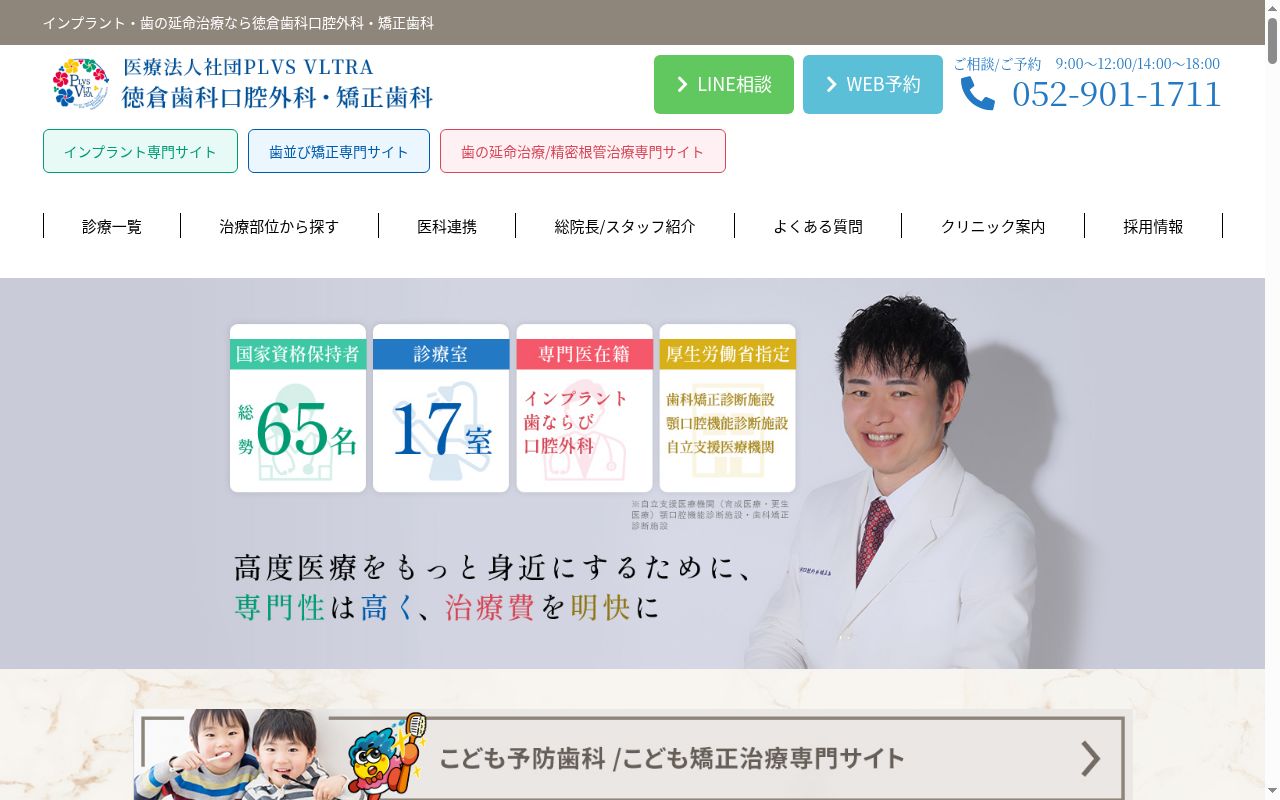The width and height of the screenshot is (1280, 800).
Task: Open WEB予約 booking button
Action: (873, 84)
